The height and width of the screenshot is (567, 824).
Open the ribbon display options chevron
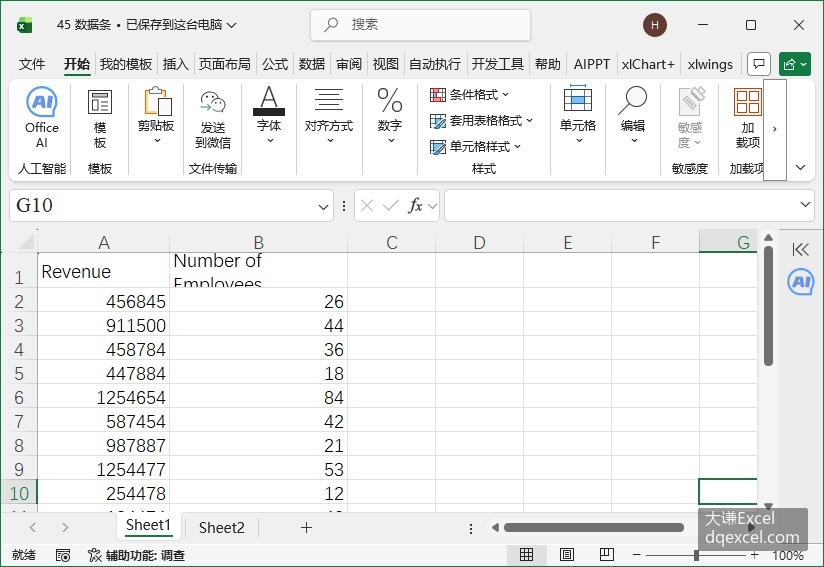(800, 168)
